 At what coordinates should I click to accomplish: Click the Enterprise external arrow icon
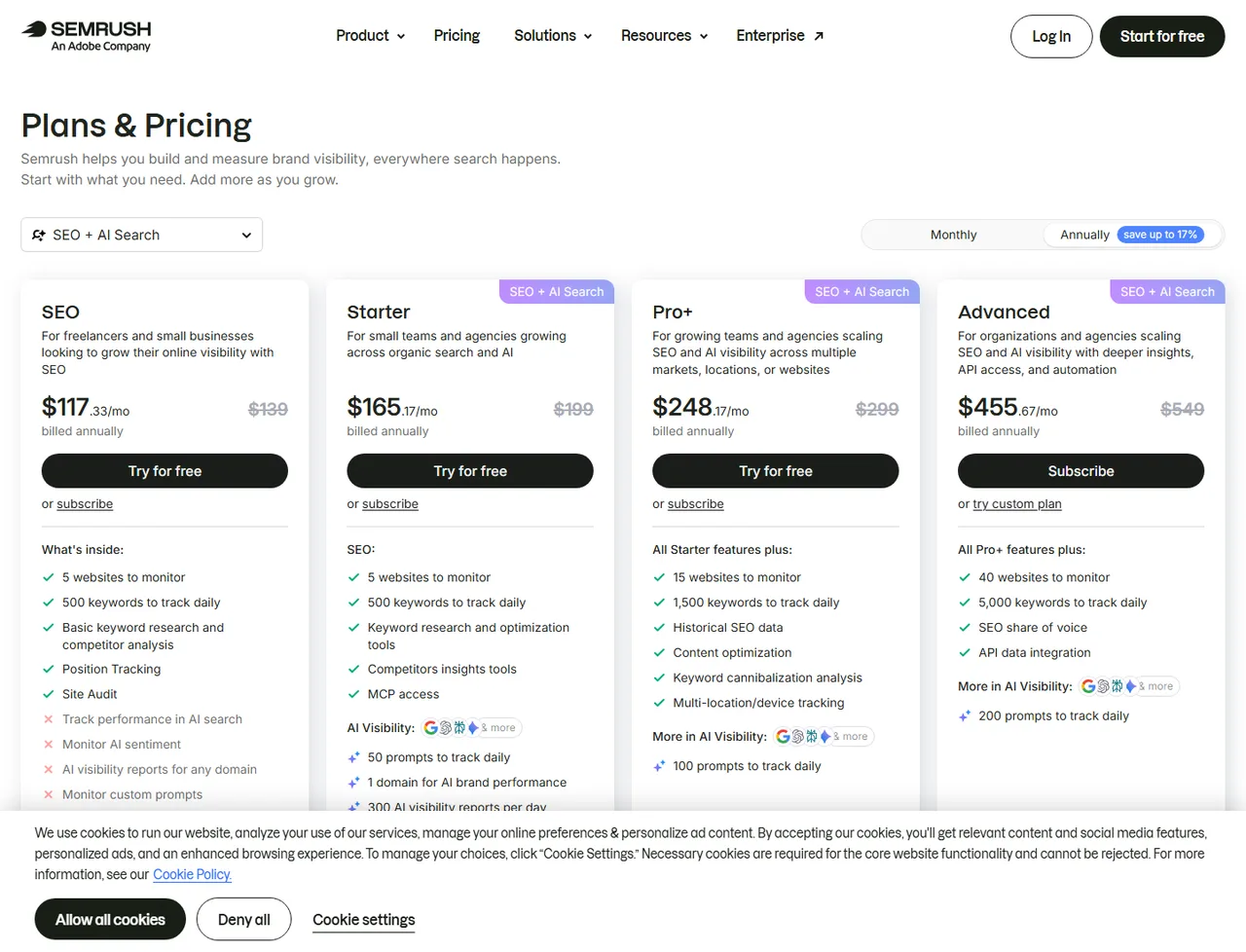[819, 36]
